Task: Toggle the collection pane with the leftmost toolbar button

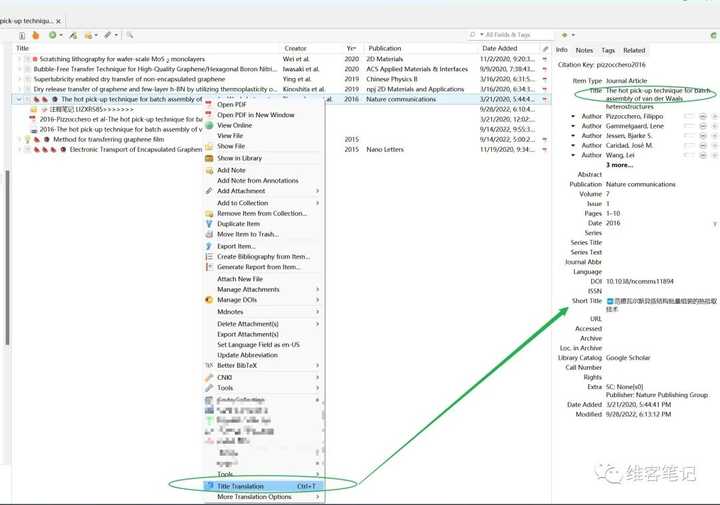Action: (22, 35)
